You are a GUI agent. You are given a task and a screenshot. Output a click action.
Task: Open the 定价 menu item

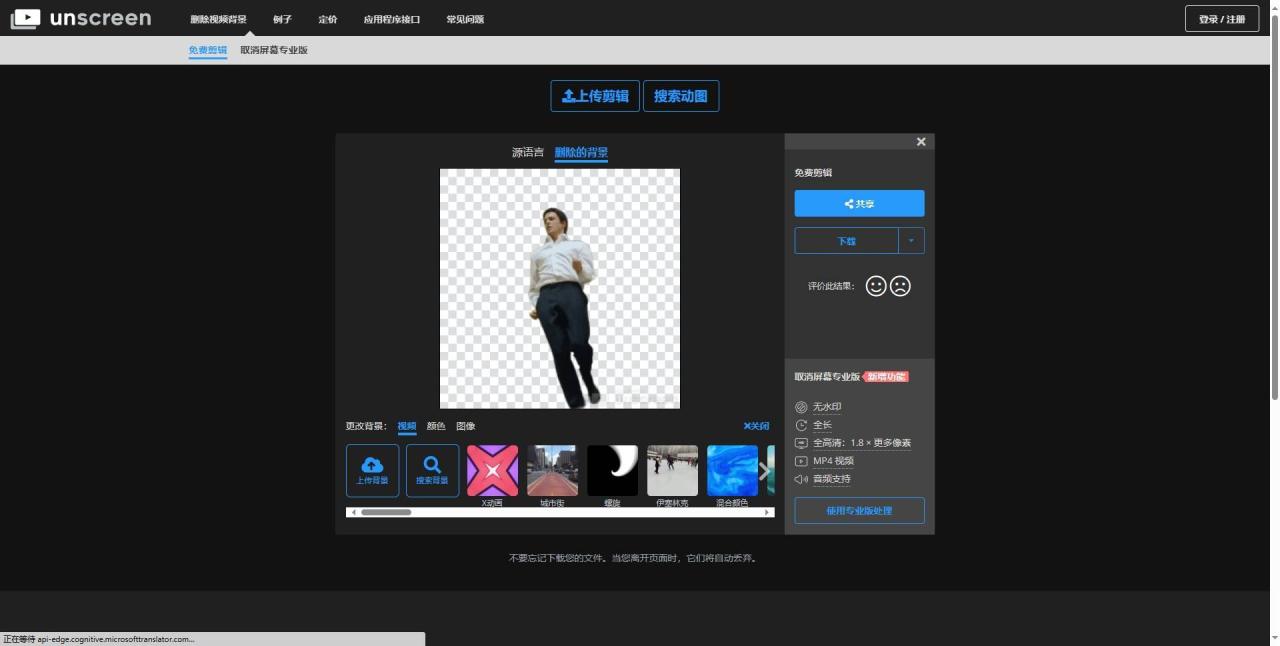click(328, 19)
